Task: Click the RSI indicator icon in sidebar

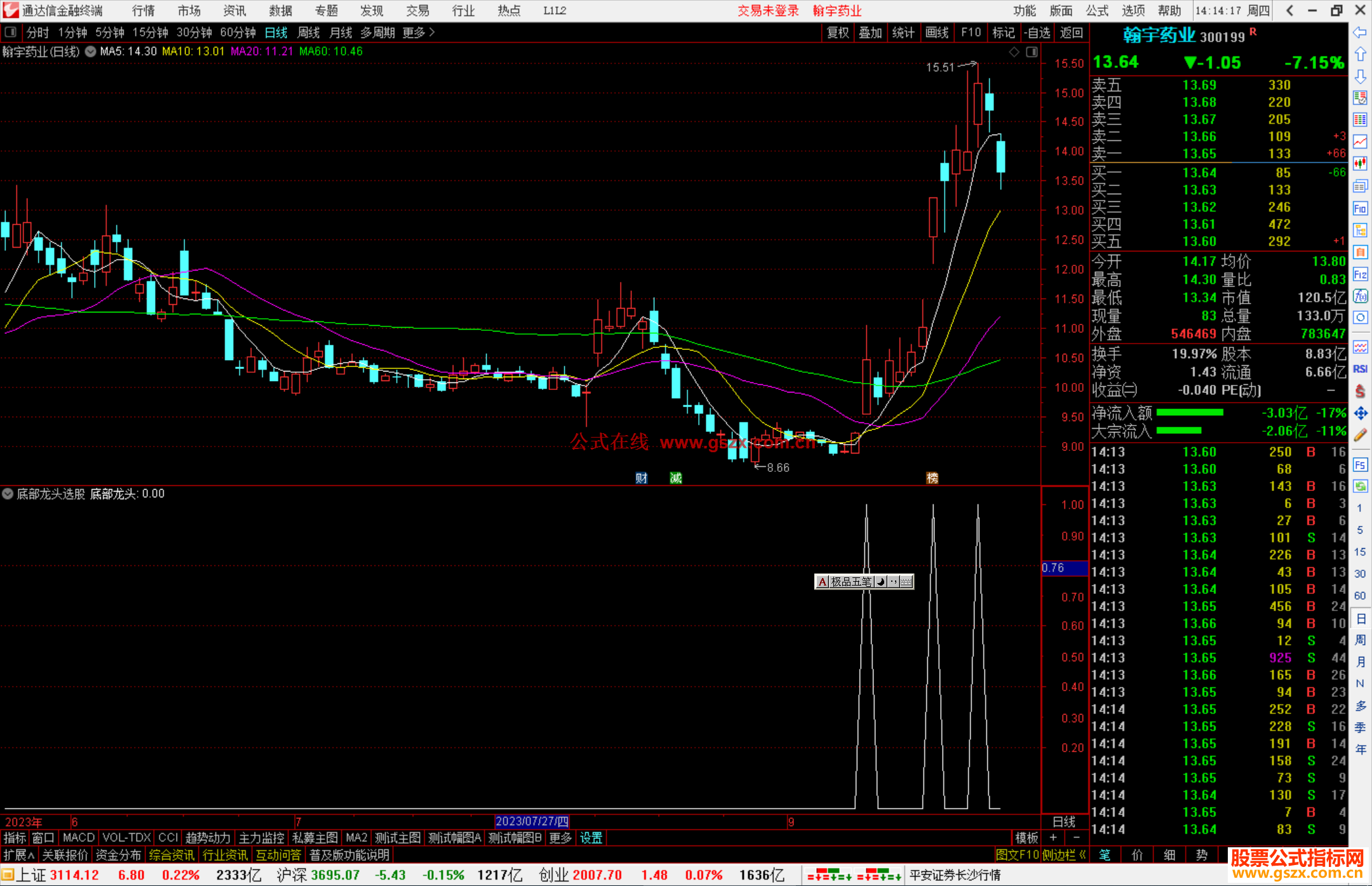Action: point(1360,369)
